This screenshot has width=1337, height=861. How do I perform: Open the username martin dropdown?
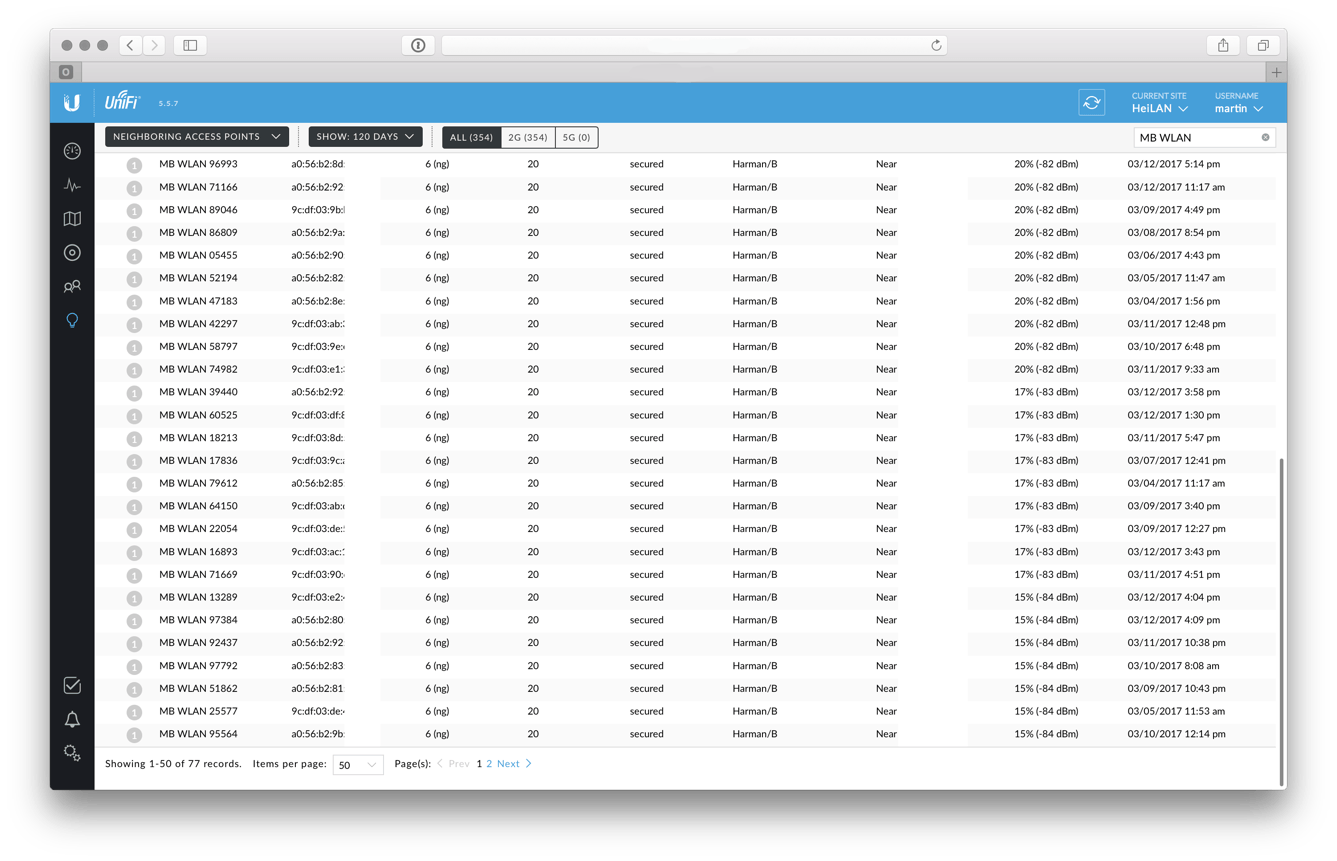1239,103
